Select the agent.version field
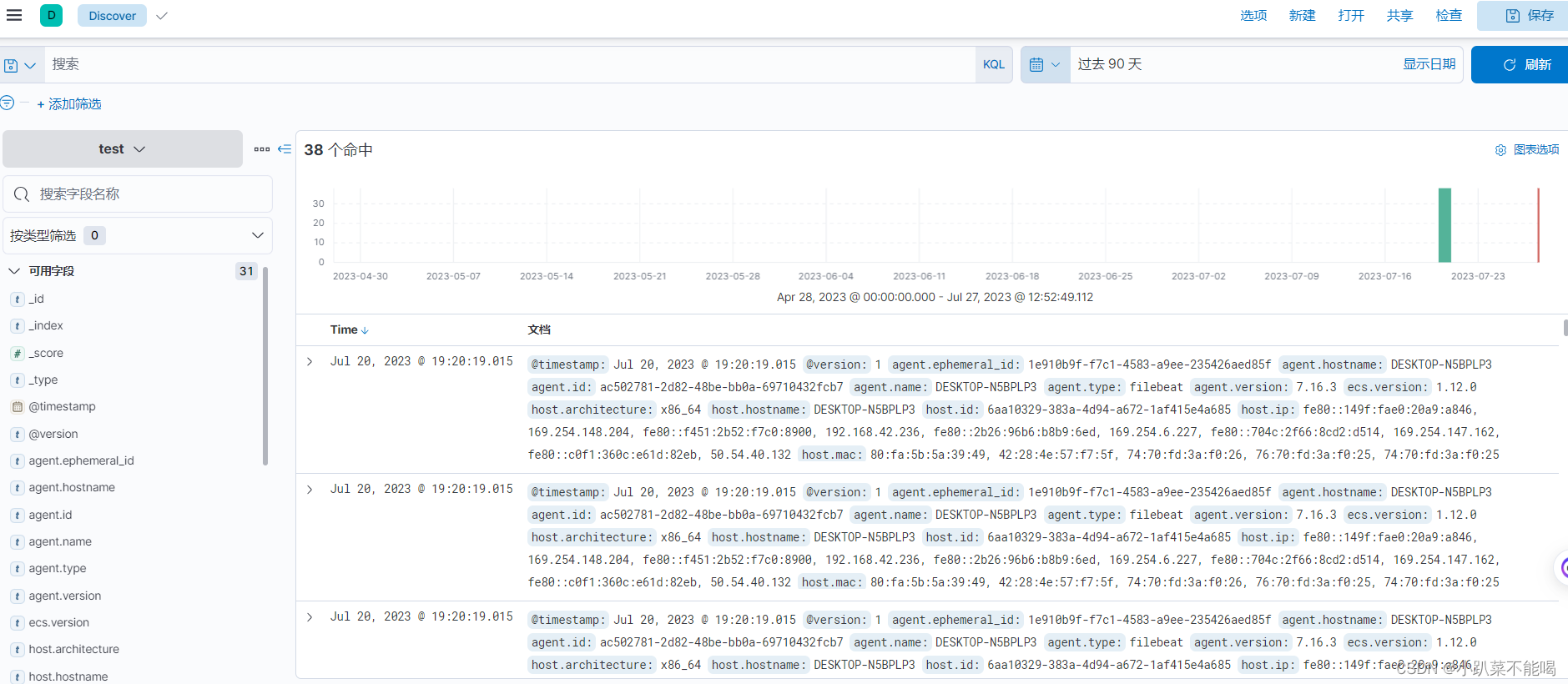This screenshot has width=1568, height=684. (65, 596)
